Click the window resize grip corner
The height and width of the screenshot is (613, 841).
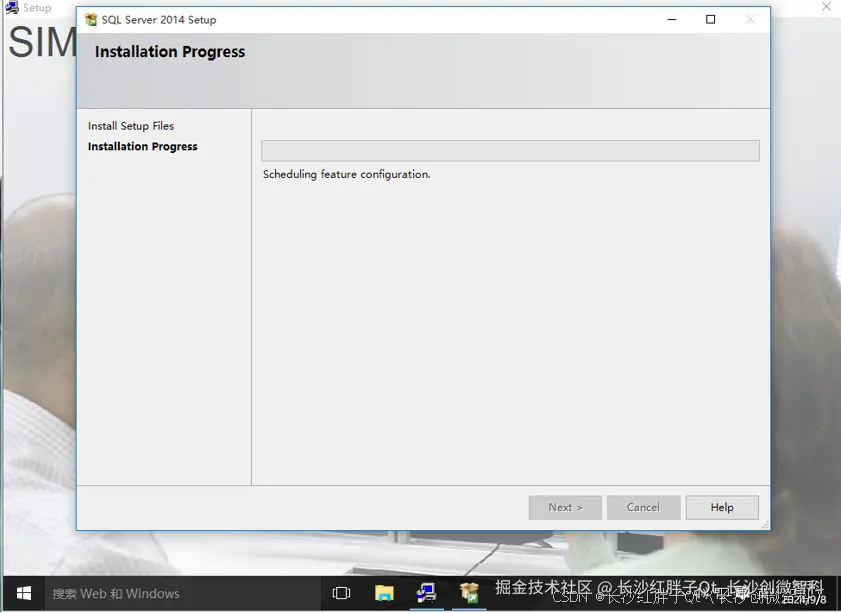pos(765,525)
